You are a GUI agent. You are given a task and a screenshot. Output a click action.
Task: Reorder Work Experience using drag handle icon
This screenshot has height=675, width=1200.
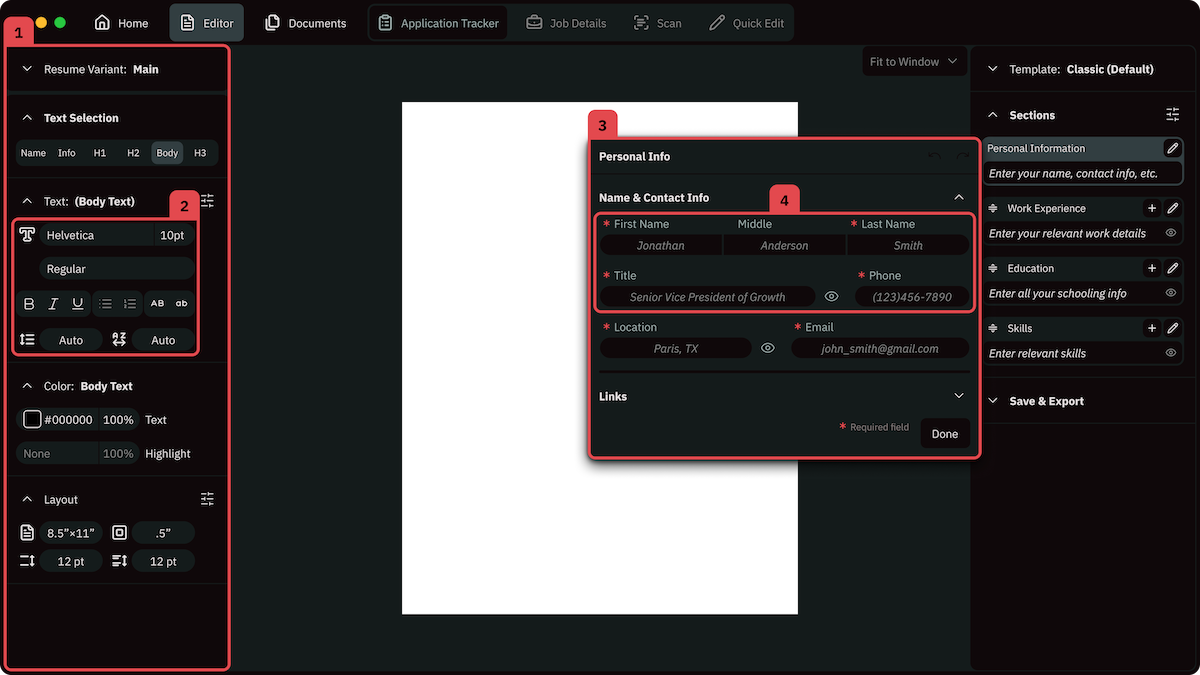[x=993, y=208]
